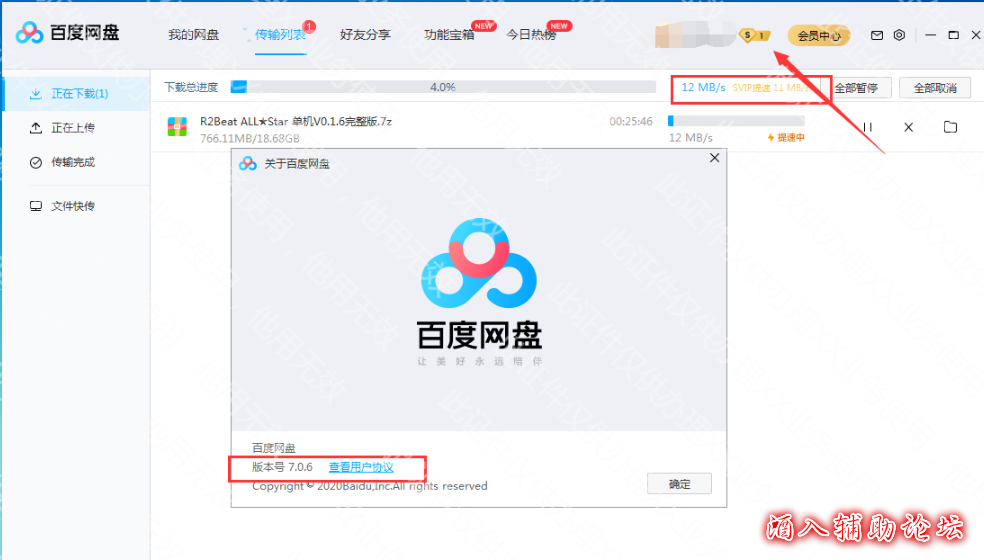Click the gold coin points badge
The width and height of the screenshot is (984, 560).
(754, 35)
